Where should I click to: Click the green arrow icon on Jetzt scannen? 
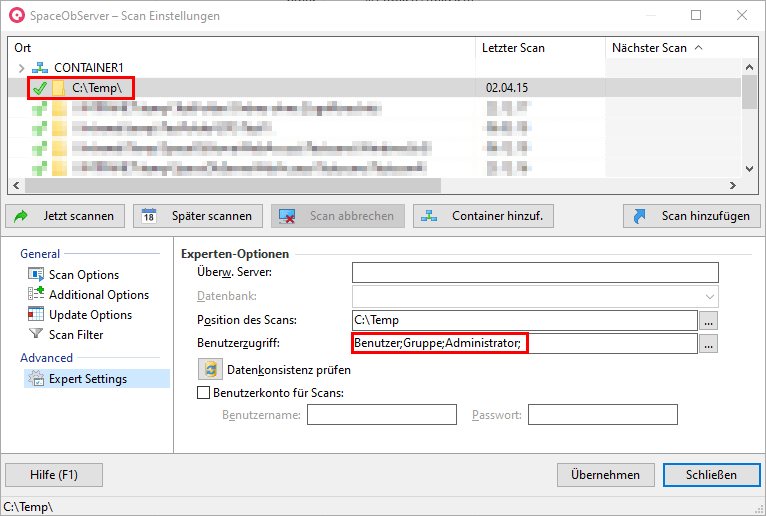pos(21,216)
